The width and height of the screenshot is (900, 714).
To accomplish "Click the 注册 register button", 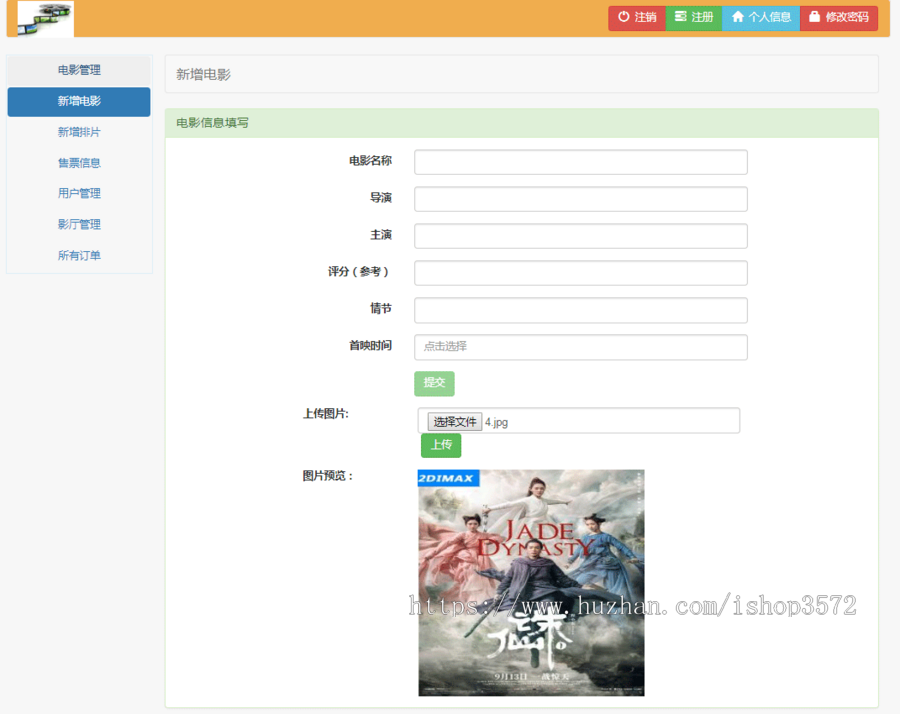I will pos(693,17).
